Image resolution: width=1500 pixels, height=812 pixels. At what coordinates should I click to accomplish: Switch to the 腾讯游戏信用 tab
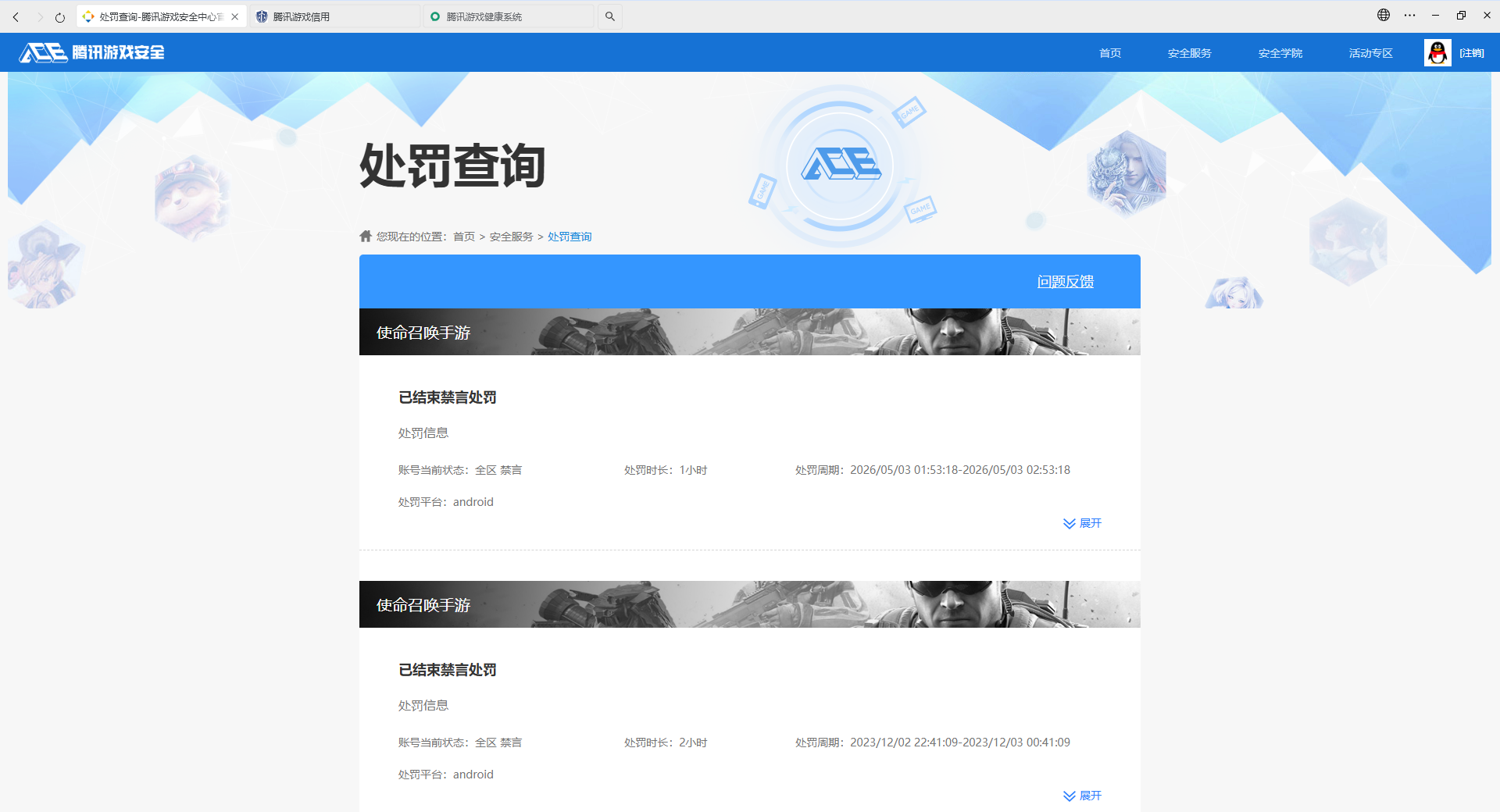pos(335,16)
